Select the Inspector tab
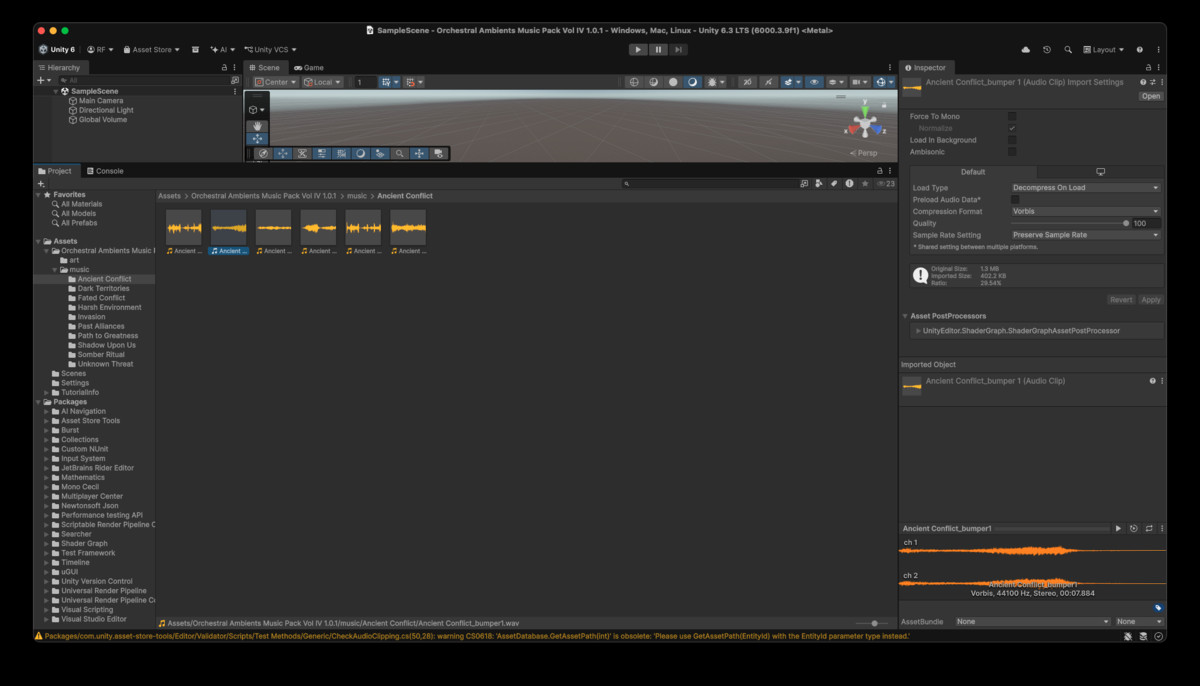This screenshot has width=1200, height=686. pos(925,67)
